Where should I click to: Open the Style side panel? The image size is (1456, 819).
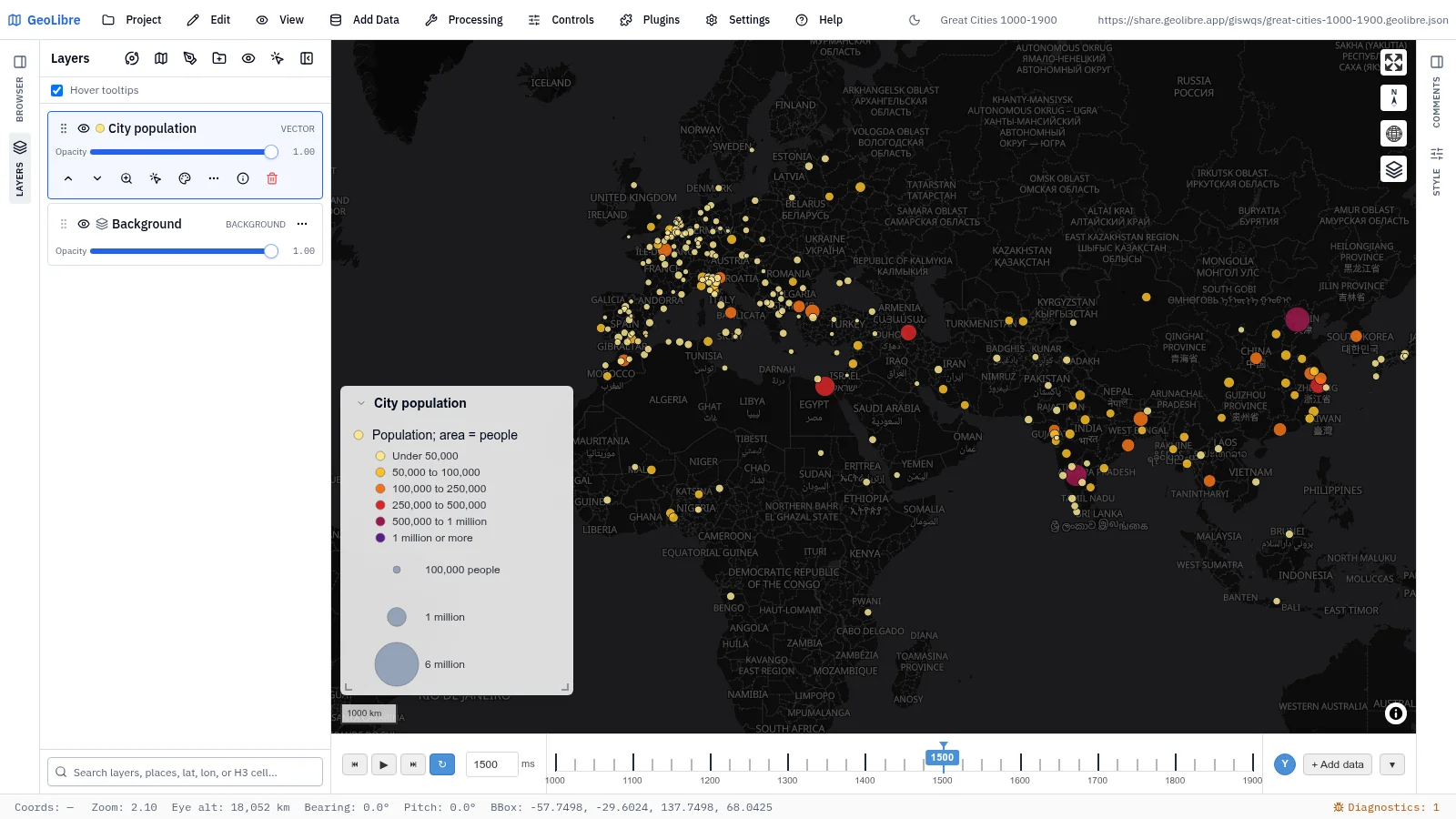1437,171
